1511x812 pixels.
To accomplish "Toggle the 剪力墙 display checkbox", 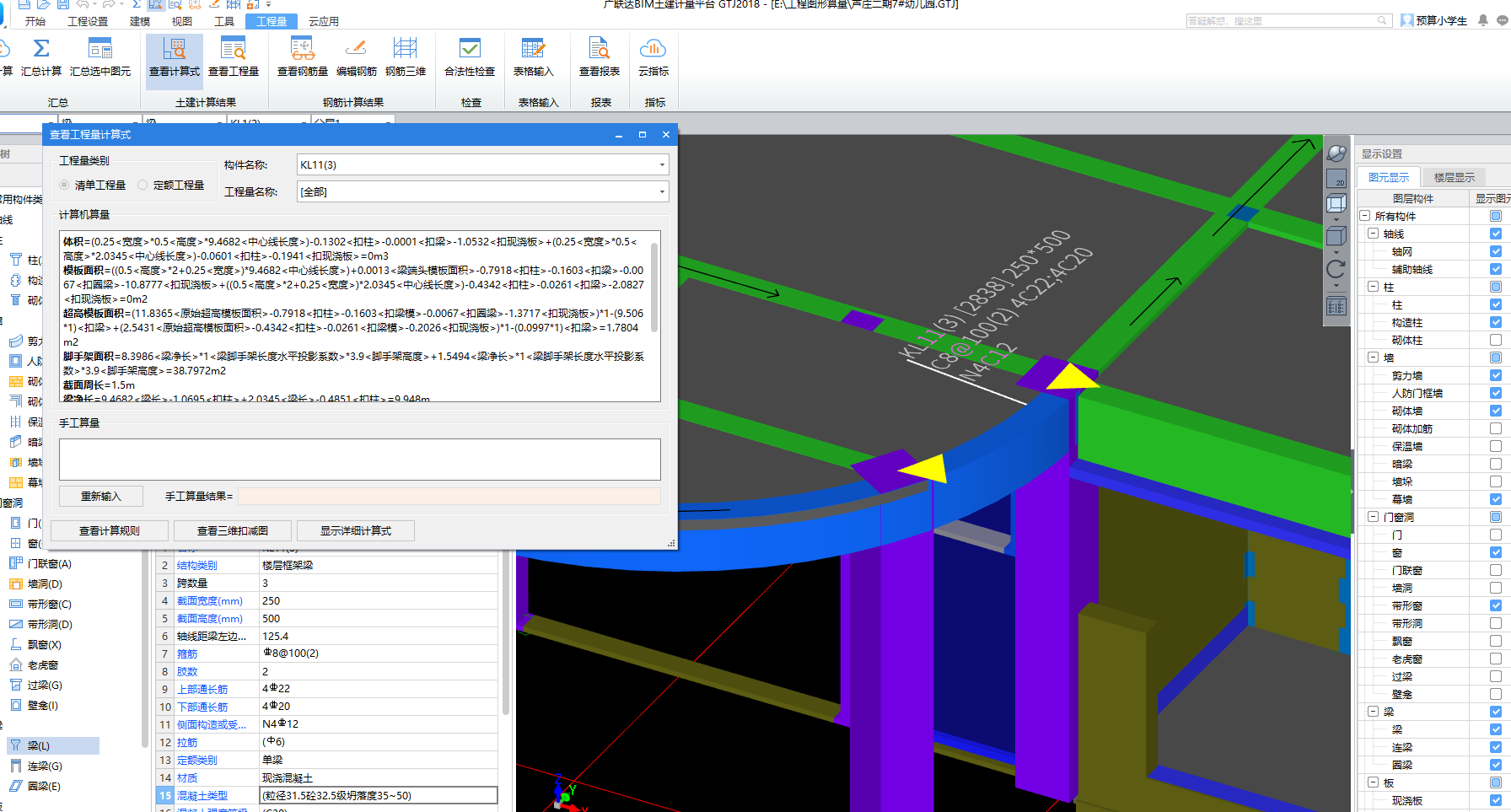I will 1496,375.
